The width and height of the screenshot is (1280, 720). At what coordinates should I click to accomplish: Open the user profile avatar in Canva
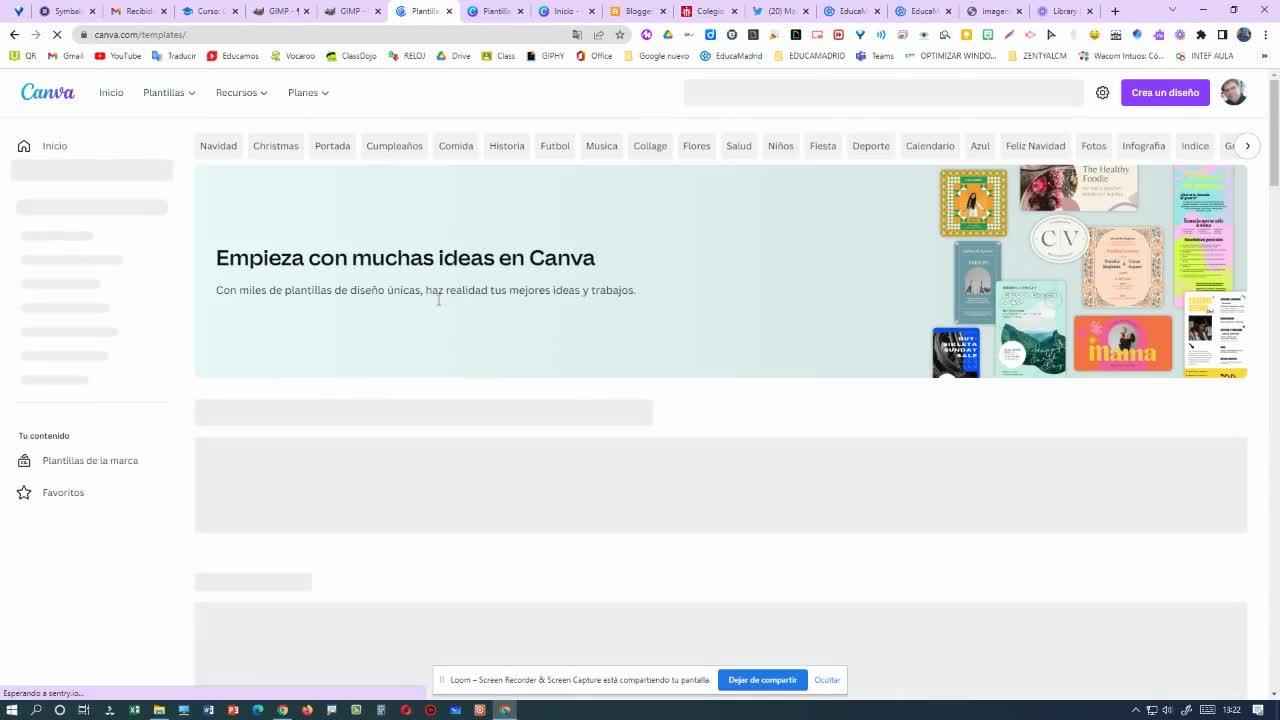coord(1233,92)
